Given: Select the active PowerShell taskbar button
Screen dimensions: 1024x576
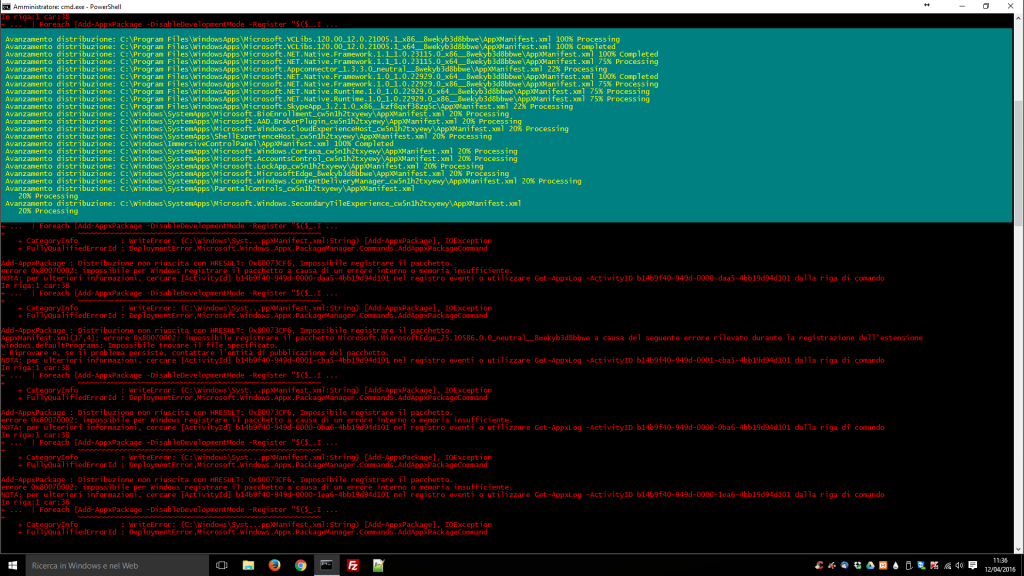Looking at the screenshot, I should 327,565.
